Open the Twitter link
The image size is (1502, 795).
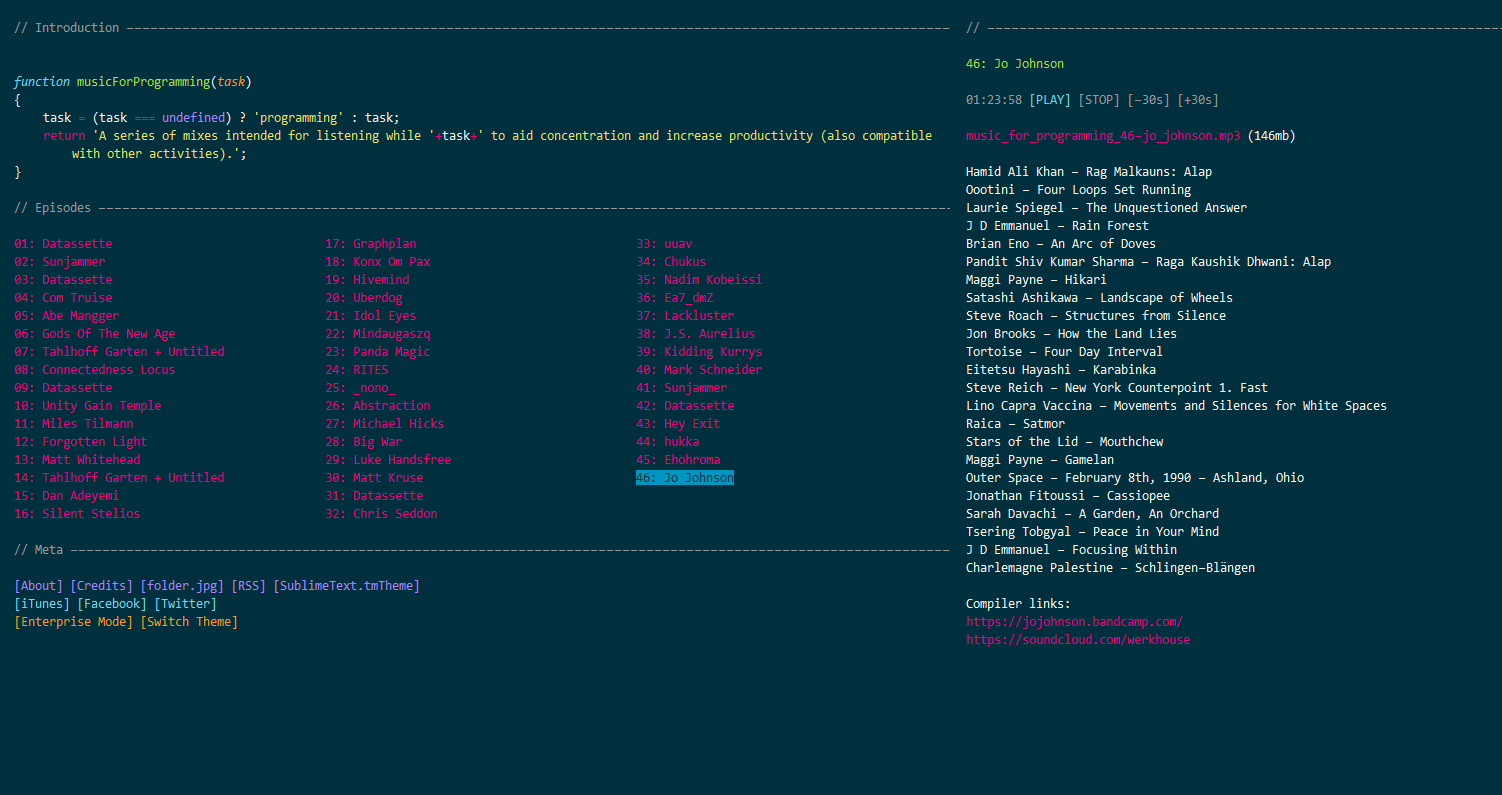186,603
